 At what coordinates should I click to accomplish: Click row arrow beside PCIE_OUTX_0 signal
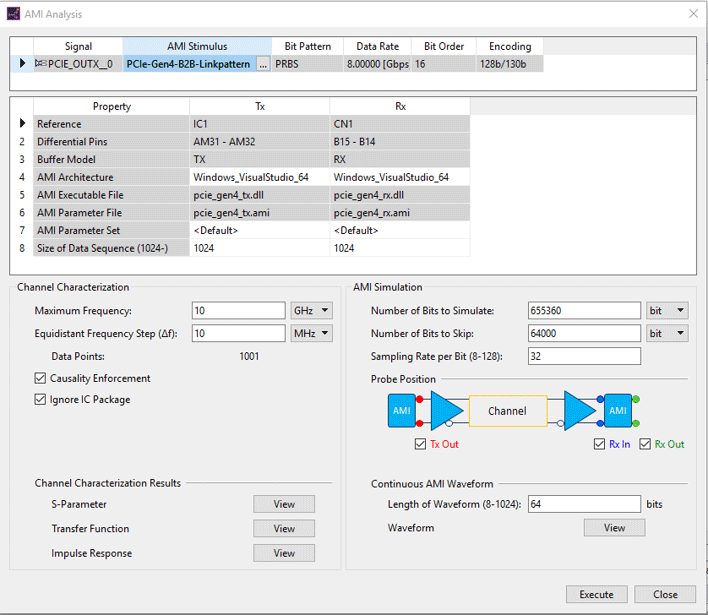click(x=22, y=64)
